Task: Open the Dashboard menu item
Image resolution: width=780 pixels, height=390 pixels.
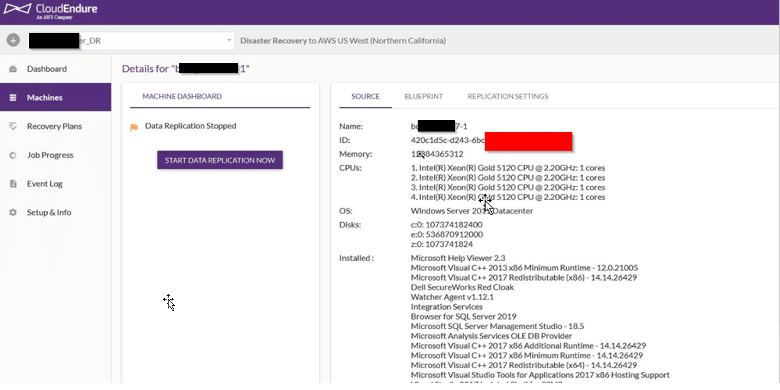Action: click(x=47, y=69)
